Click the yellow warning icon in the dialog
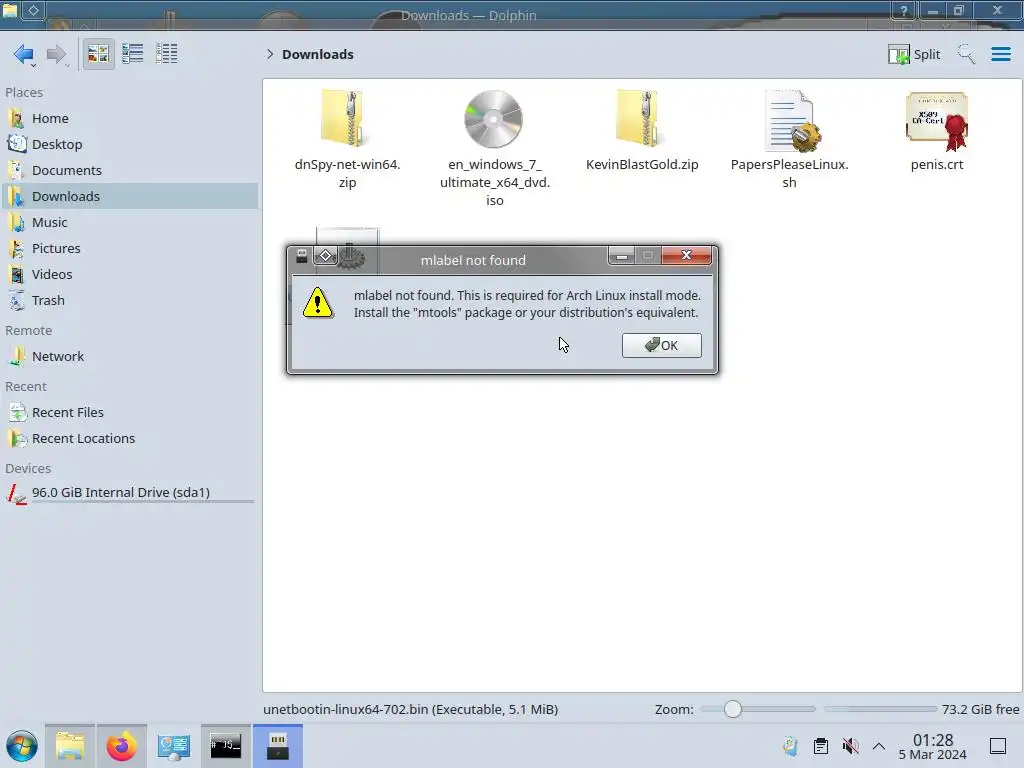 (x=318, y=303)
